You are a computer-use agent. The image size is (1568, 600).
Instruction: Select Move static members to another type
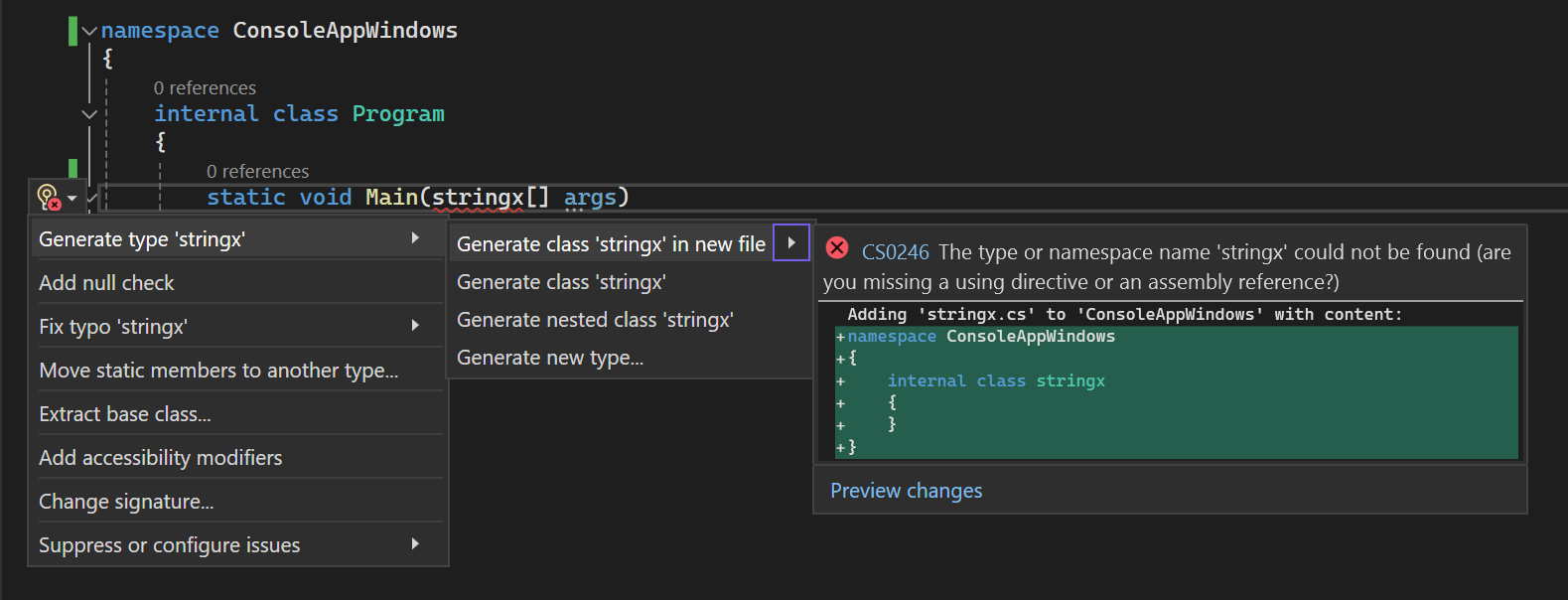[218, 371]
